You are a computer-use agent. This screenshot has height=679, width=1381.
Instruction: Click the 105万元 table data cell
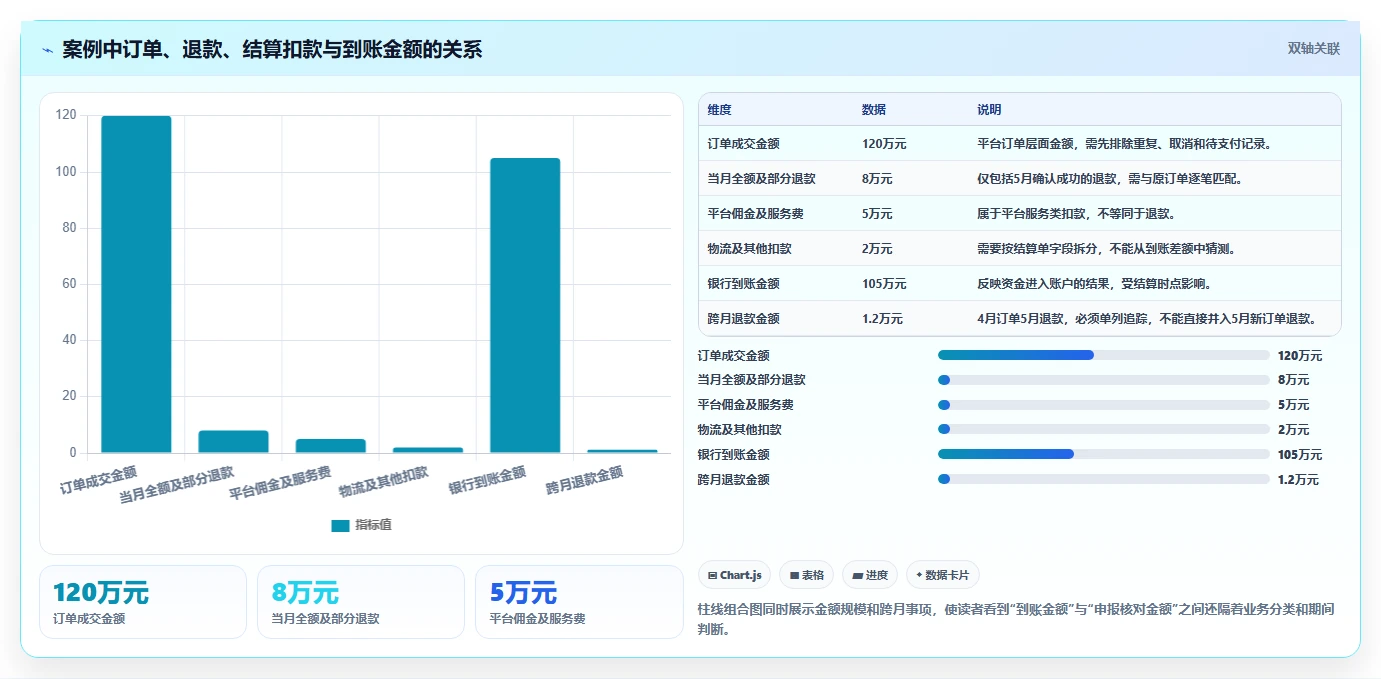click(884, 284)
